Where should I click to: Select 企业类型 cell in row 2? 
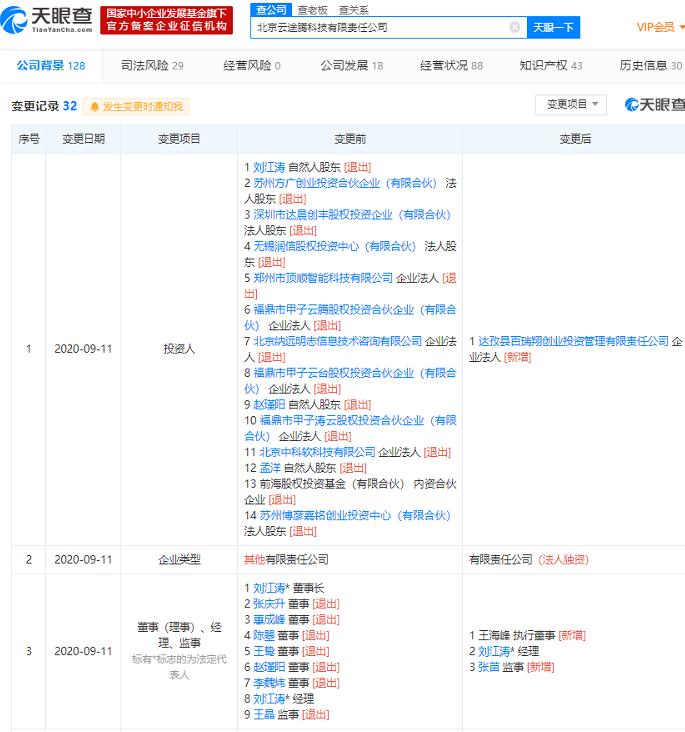179,560
